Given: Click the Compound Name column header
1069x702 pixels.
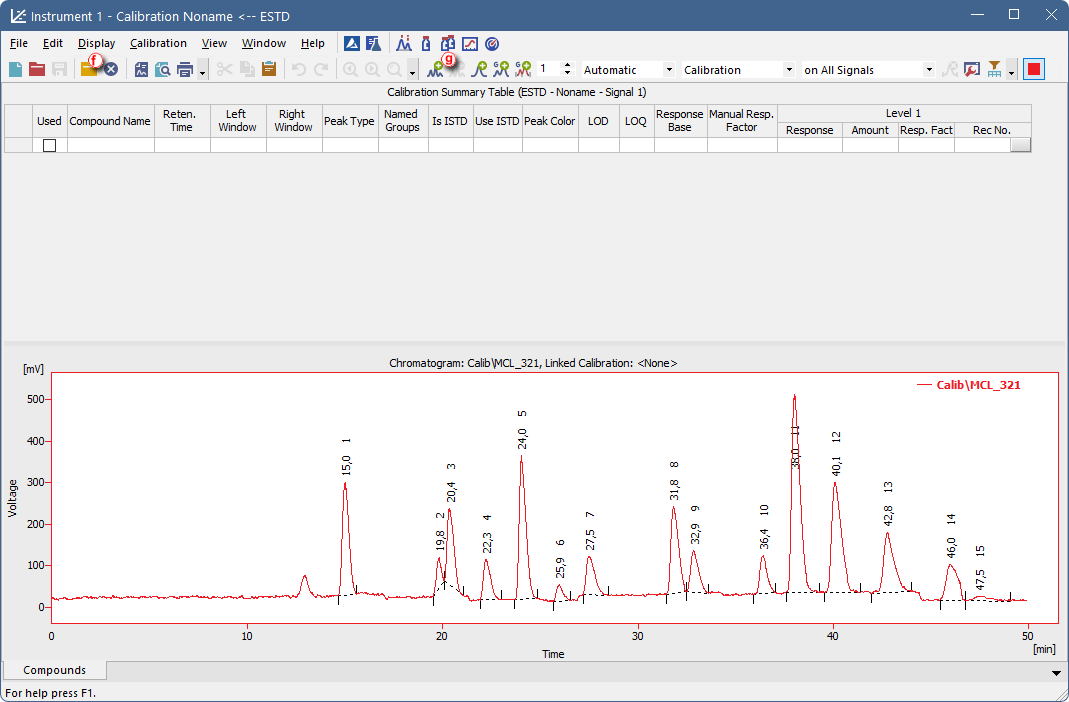Looking at the screenshot, I should tap(110, 121).
